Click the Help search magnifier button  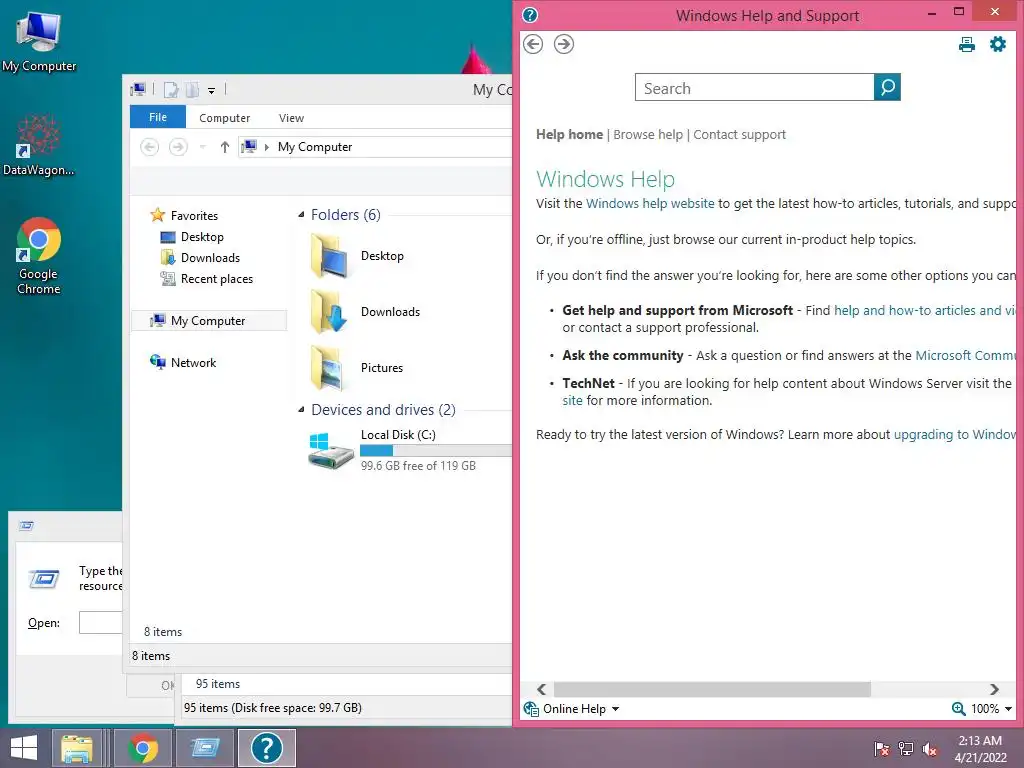887,87
